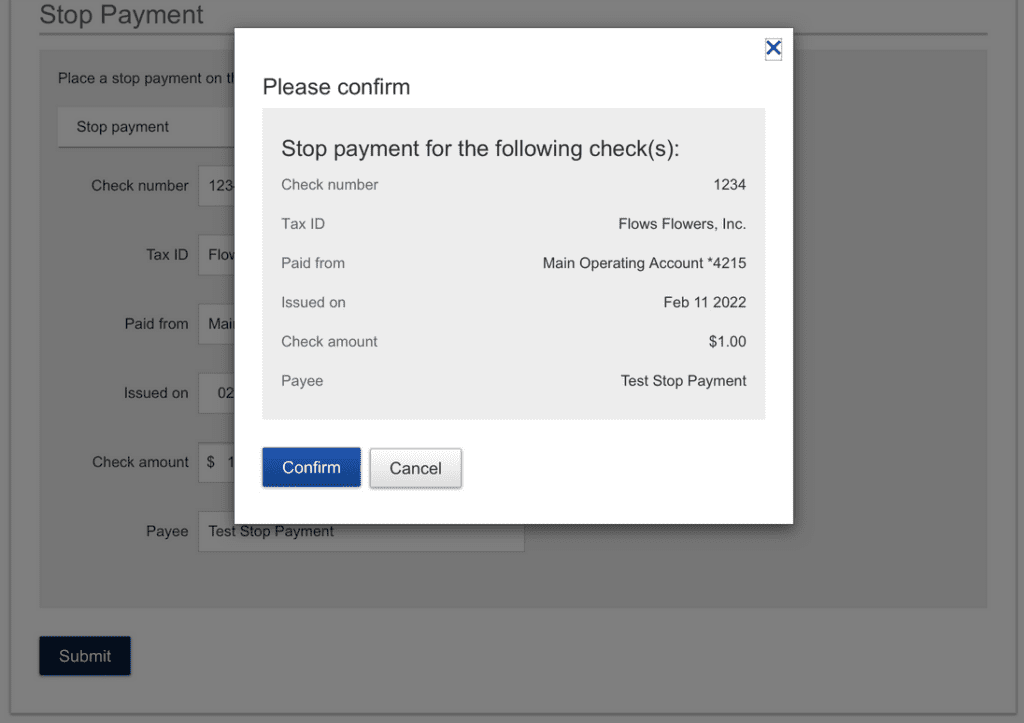The height and width of the screenshot is (723, 1024).
Task: Click the Payee label in the dialog
Action: coord(302,381)
